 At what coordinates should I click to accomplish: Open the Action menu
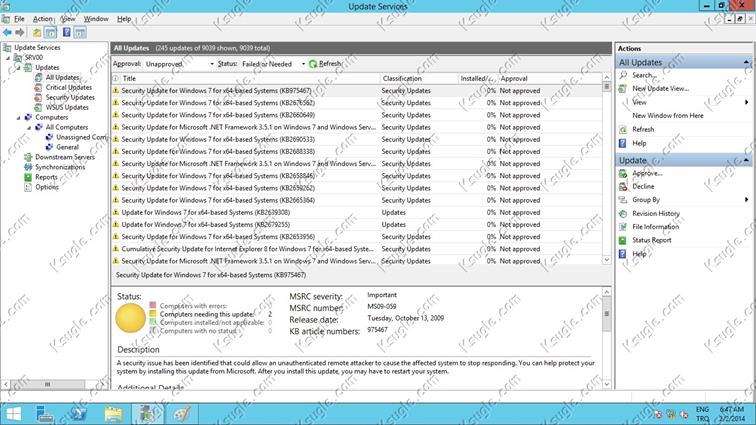click(42, 19)
